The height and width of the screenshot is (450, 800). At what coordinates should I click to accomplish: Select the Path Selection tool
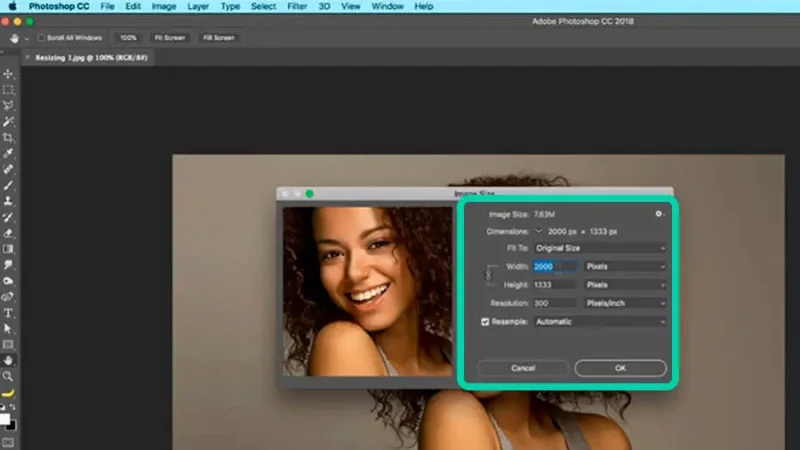coord(8,329)
